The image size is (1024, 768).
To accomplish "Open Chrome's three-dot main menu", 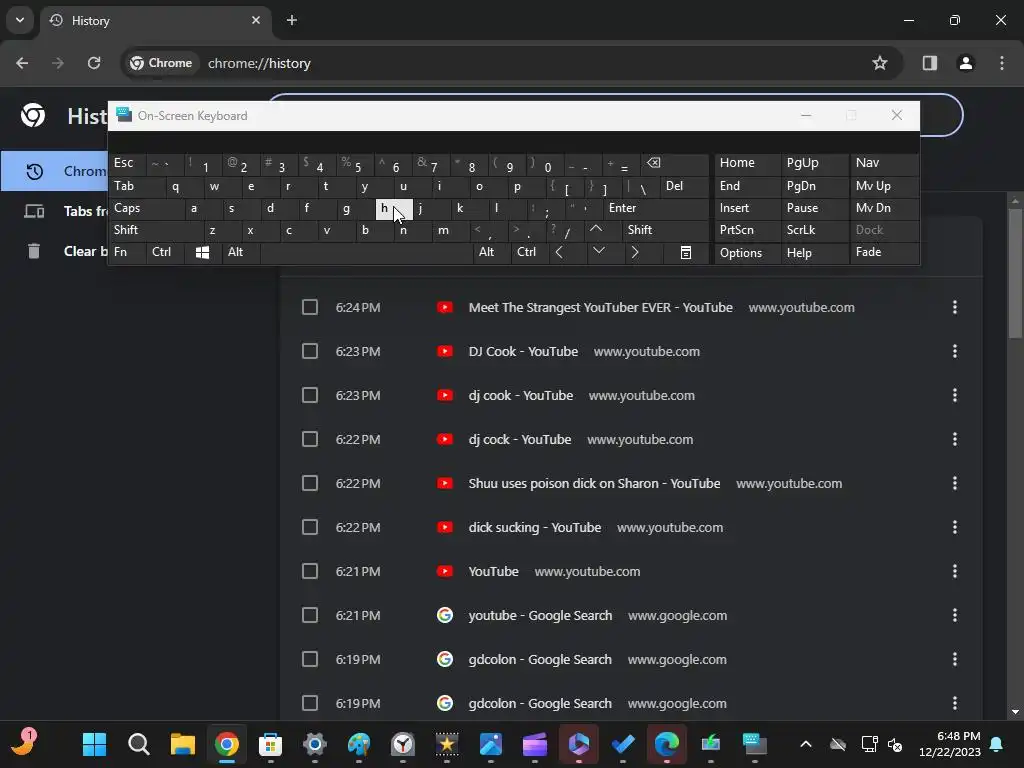I will (x=1002, y=63).
